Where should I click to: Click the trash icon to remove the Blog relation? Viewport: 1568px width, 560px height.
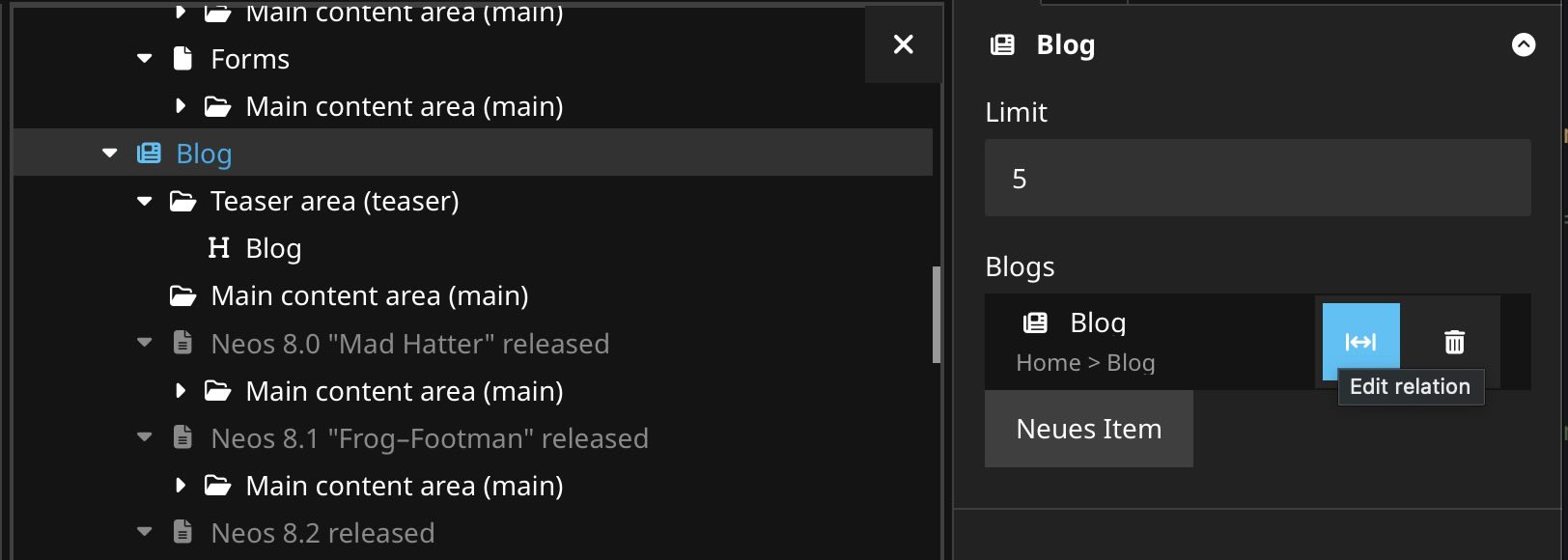(1454, 342)
